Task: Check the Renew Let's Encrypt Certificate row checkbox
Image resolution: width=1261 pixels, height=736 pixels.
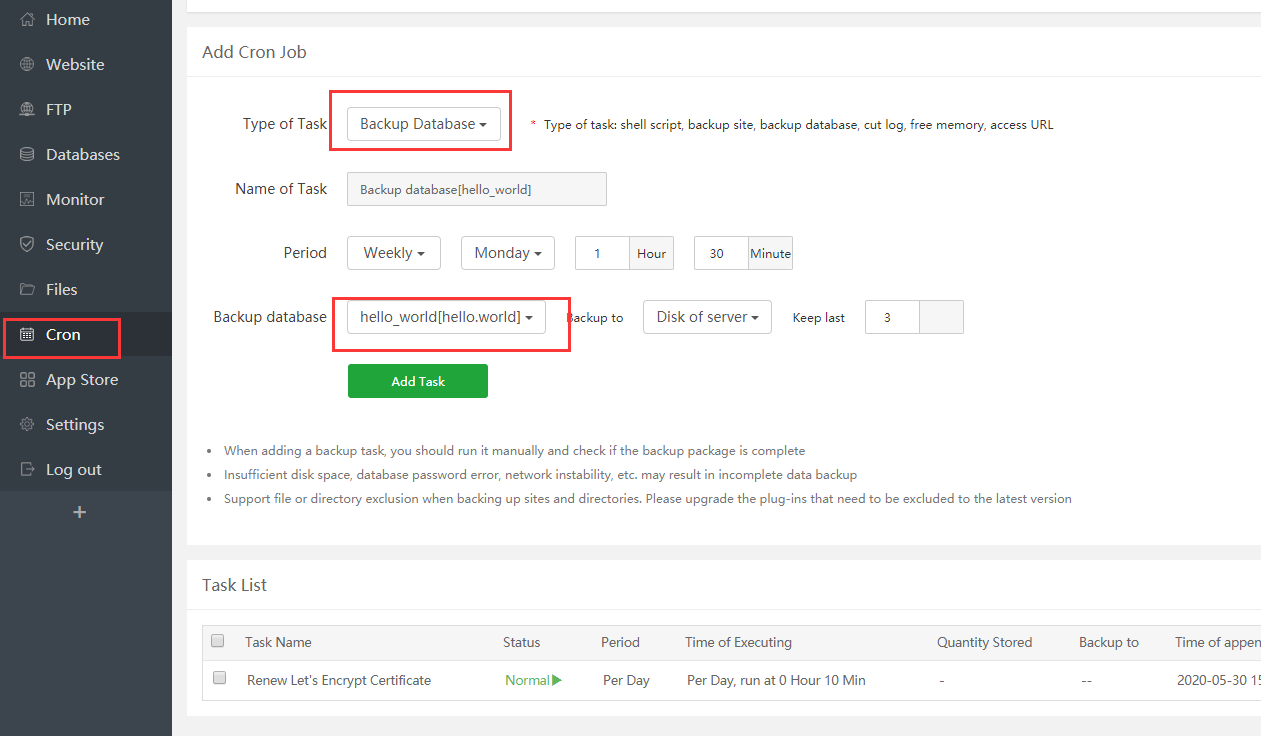Action: coord(220,678)
